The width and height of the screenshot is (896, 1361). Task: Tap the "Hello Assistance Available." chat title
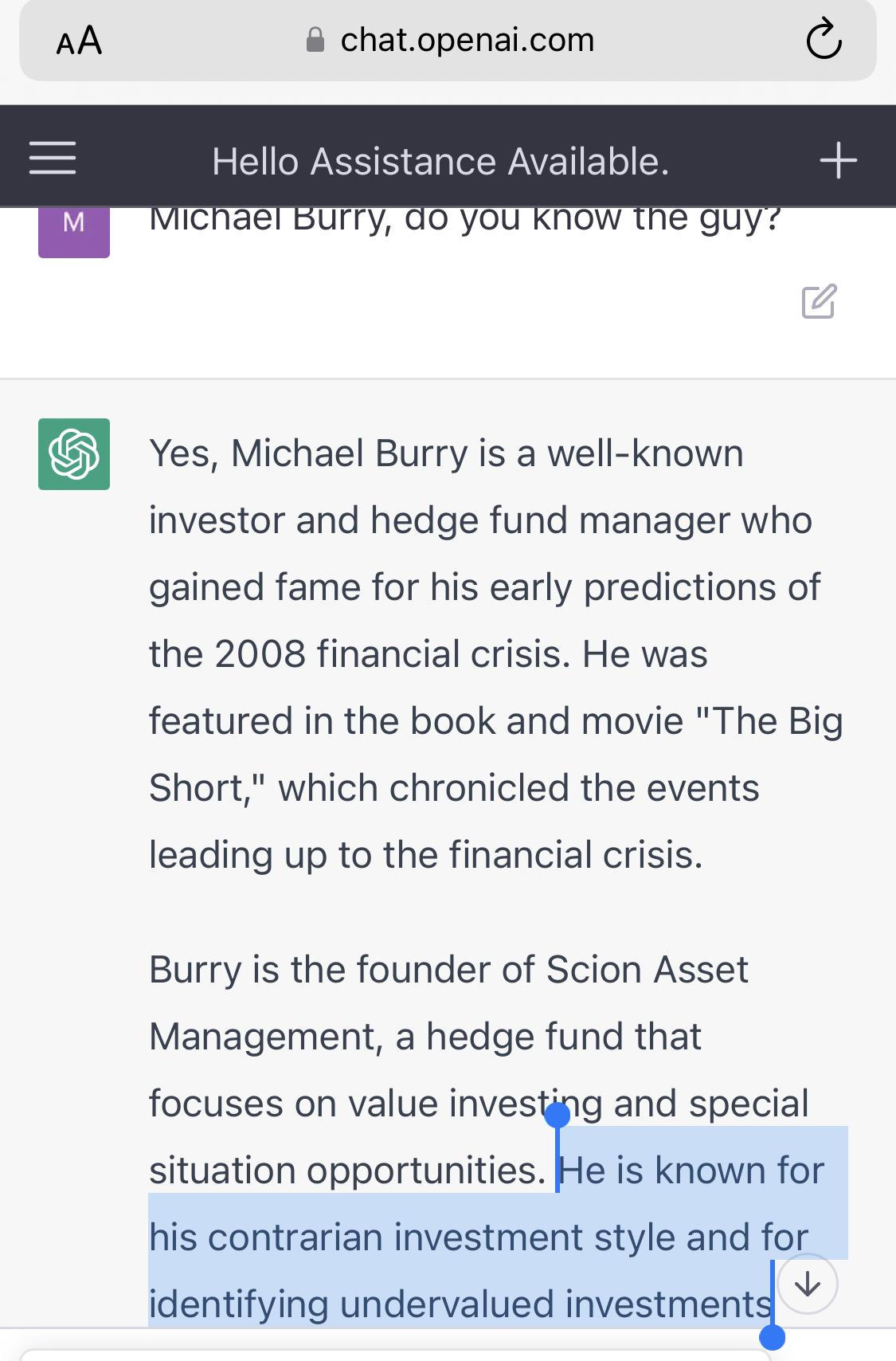click(440, 162)
